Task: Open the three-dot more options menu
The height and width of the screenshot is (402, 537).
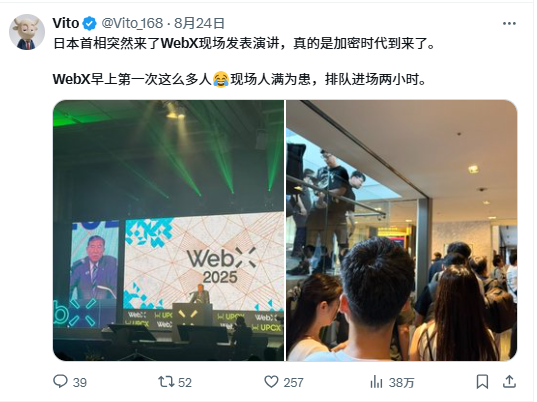Action: pyautogui.click(x=509, y=23)
